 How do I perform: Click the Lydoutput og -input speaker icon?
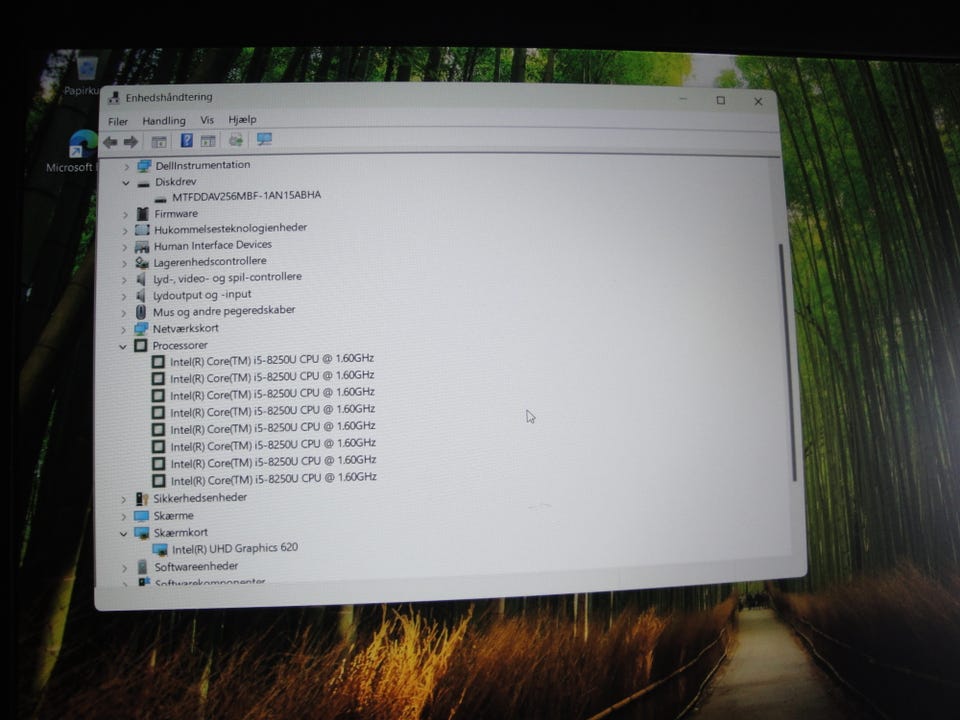(141, 296)
